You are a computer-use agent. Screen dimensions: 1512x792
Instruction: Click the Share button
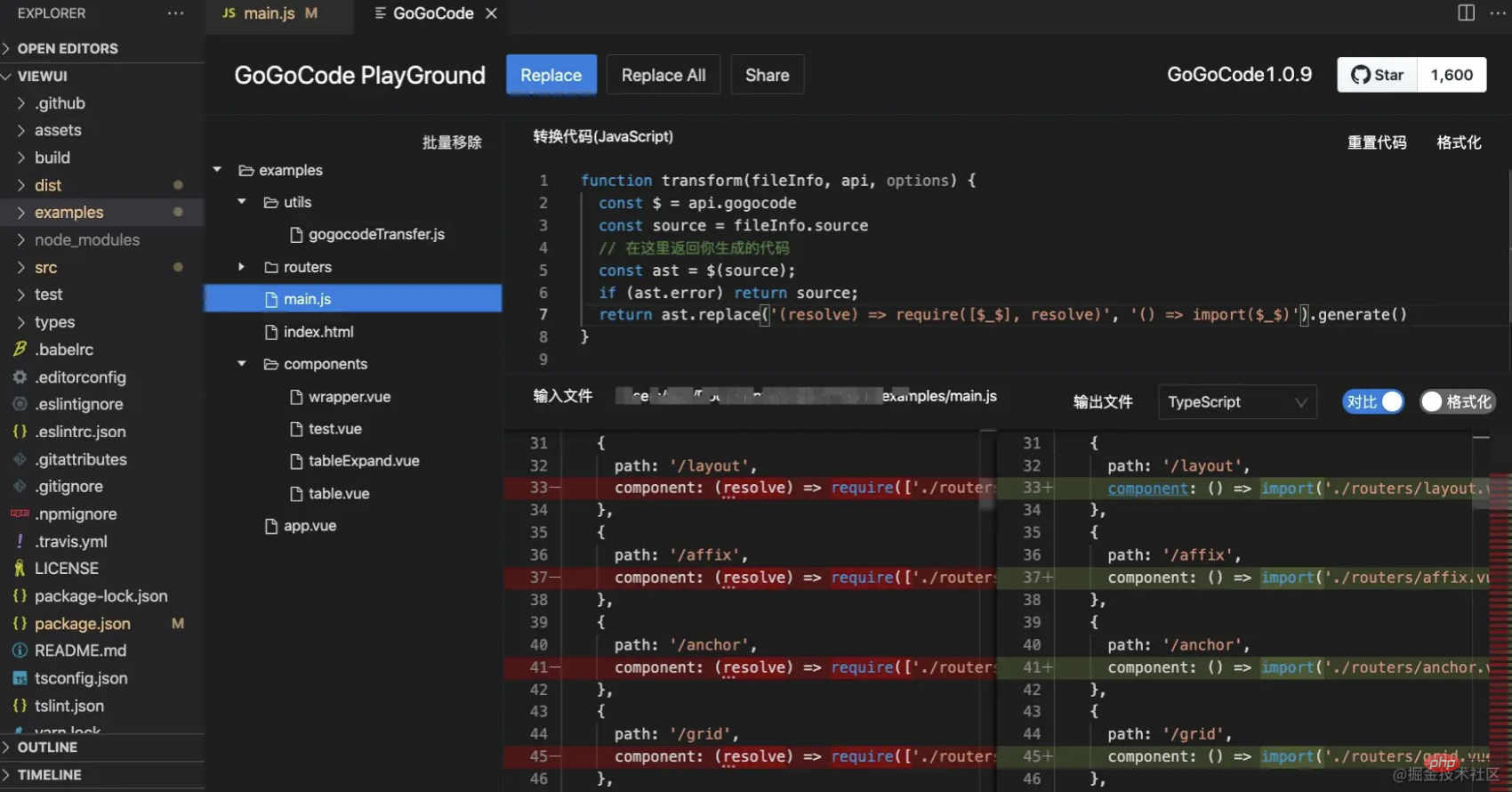coord(767,76)
